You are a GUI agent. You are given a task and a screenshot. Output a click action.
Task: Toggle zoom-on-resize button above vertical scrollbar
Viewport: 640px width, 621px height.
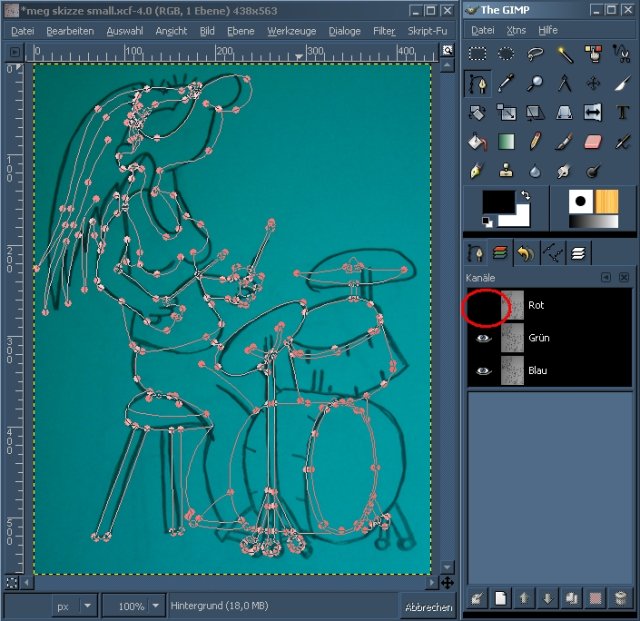(x=447, y=50)
